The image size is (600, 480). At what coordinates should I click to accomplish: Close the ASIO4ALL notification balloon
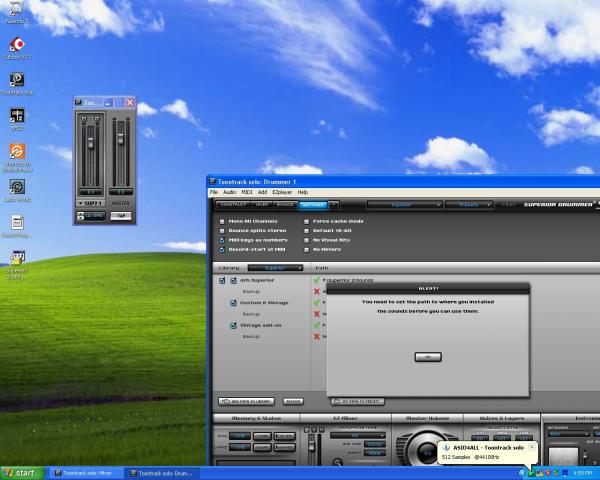pyautogui.click(x=532, y=446)
